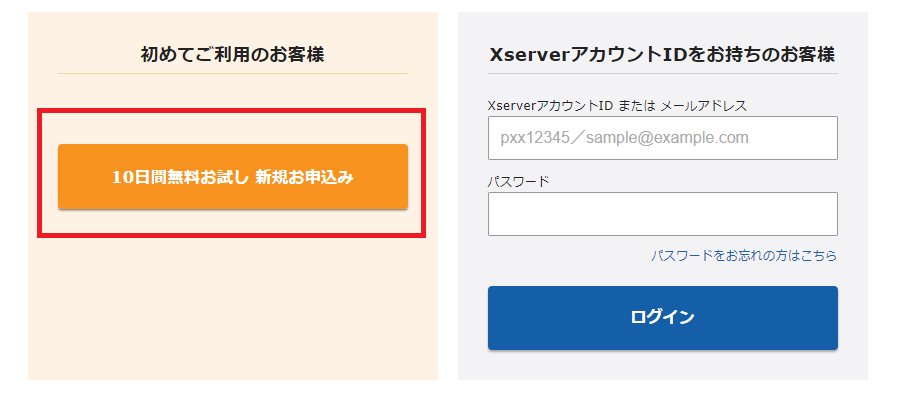Click the orange divider line under 初めてご利用のお客様

(233, 73)
